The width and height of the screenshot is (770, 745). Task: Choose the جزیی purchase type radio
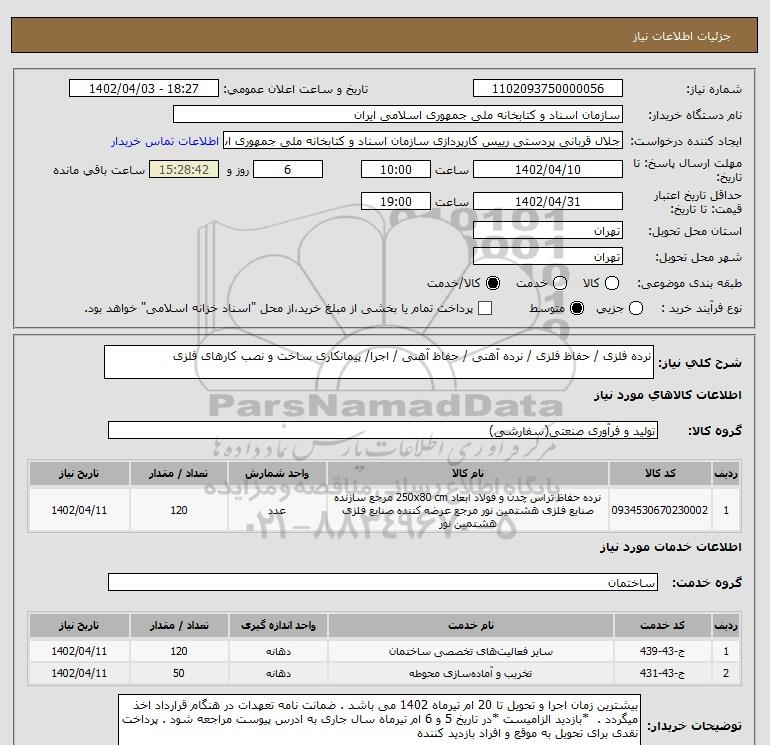tap(636, 308)
